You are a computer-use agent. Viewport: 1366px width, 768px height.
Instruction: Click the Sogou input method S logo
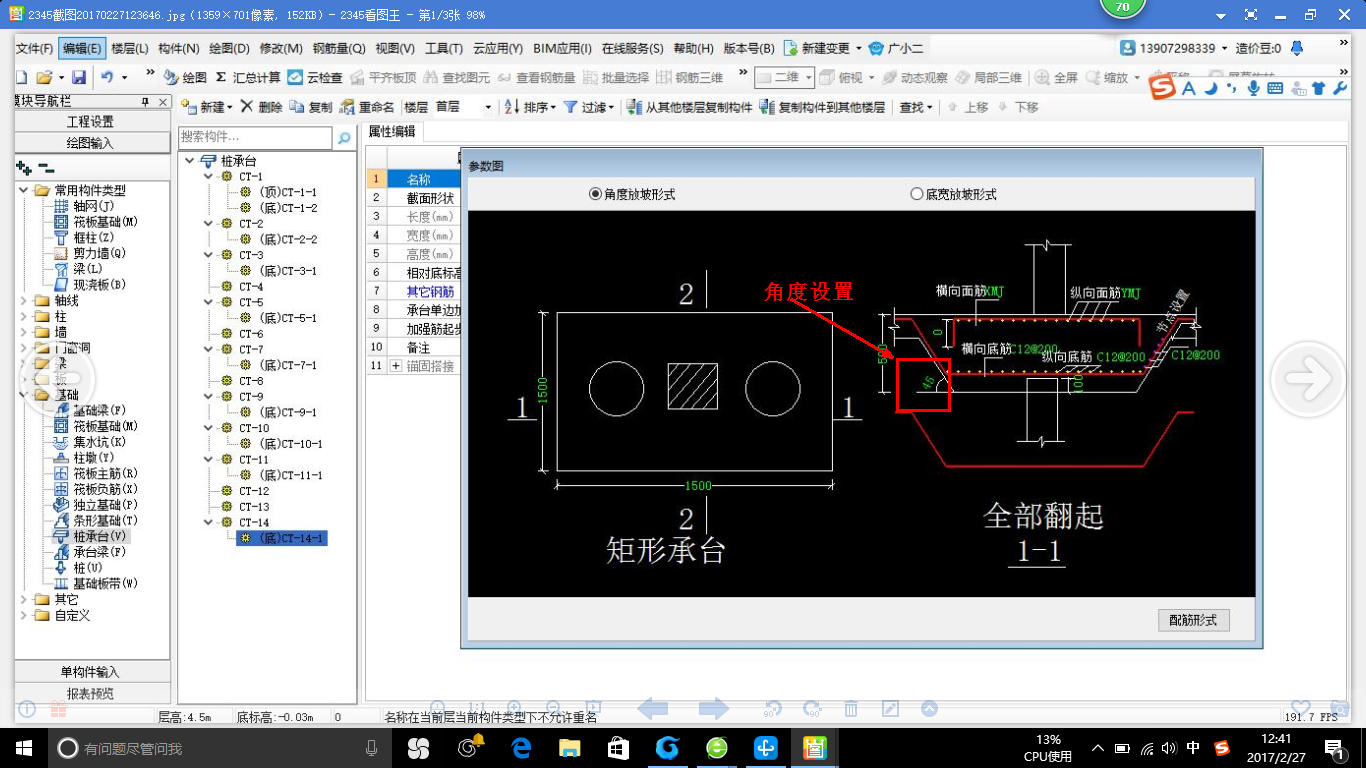click(1162, 88)
